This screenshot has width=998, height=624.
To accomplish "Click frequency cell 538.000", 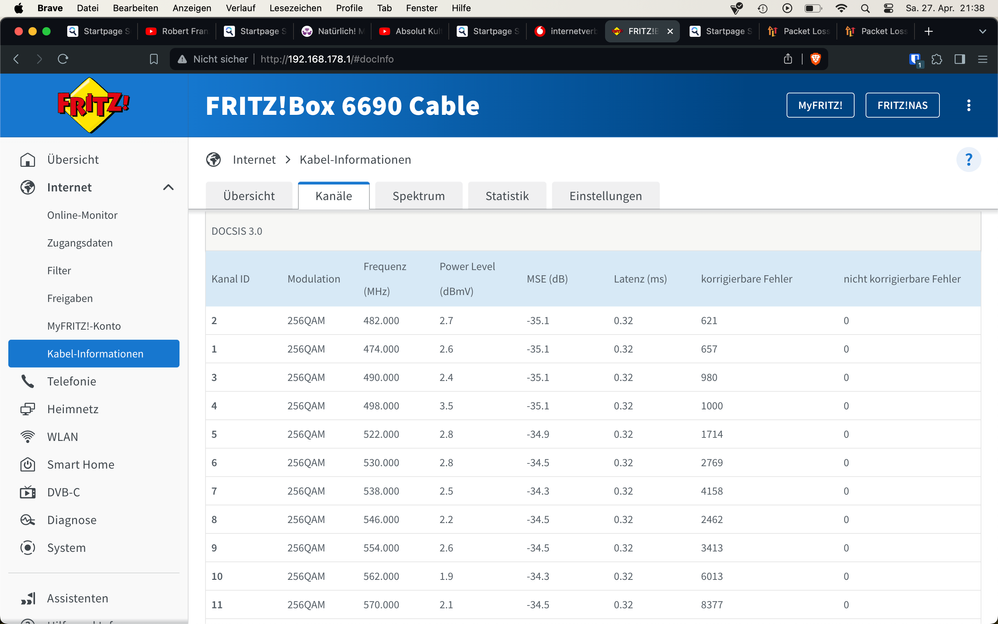I will (x=381, y=492).
